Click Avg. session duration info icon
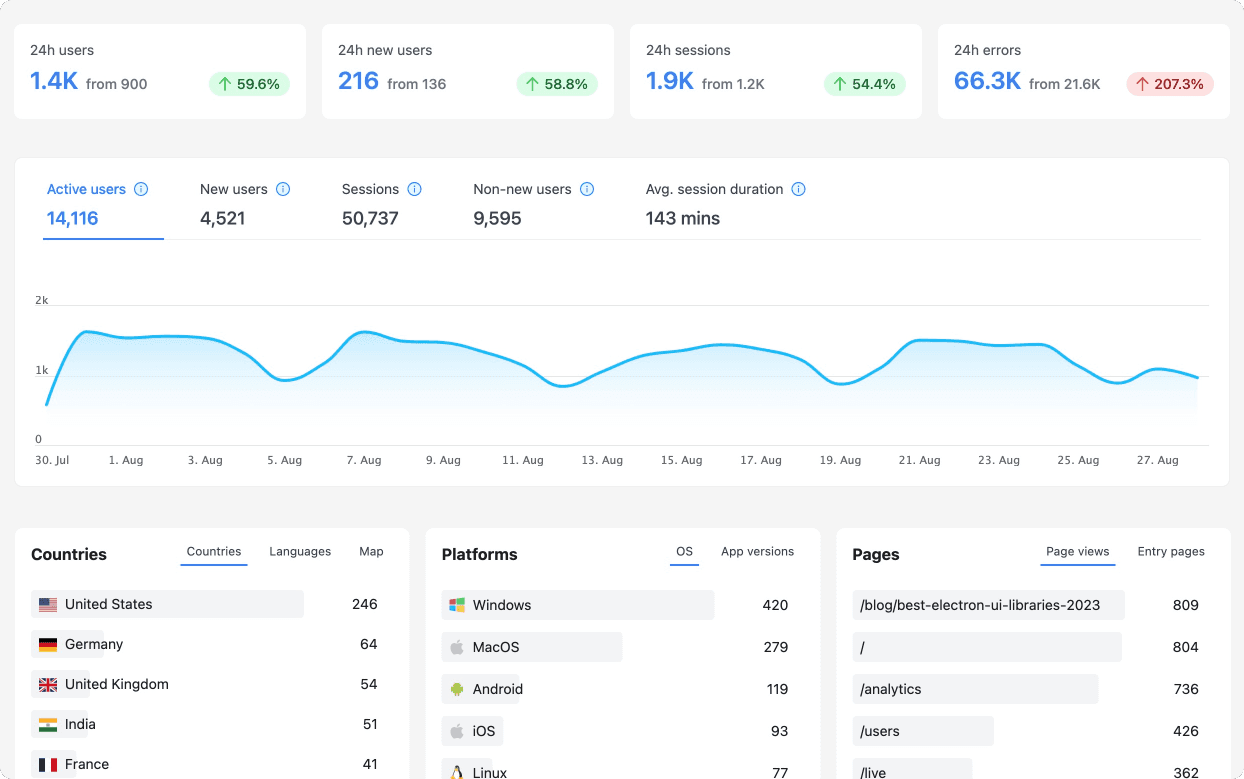 [x=798, y=189]
